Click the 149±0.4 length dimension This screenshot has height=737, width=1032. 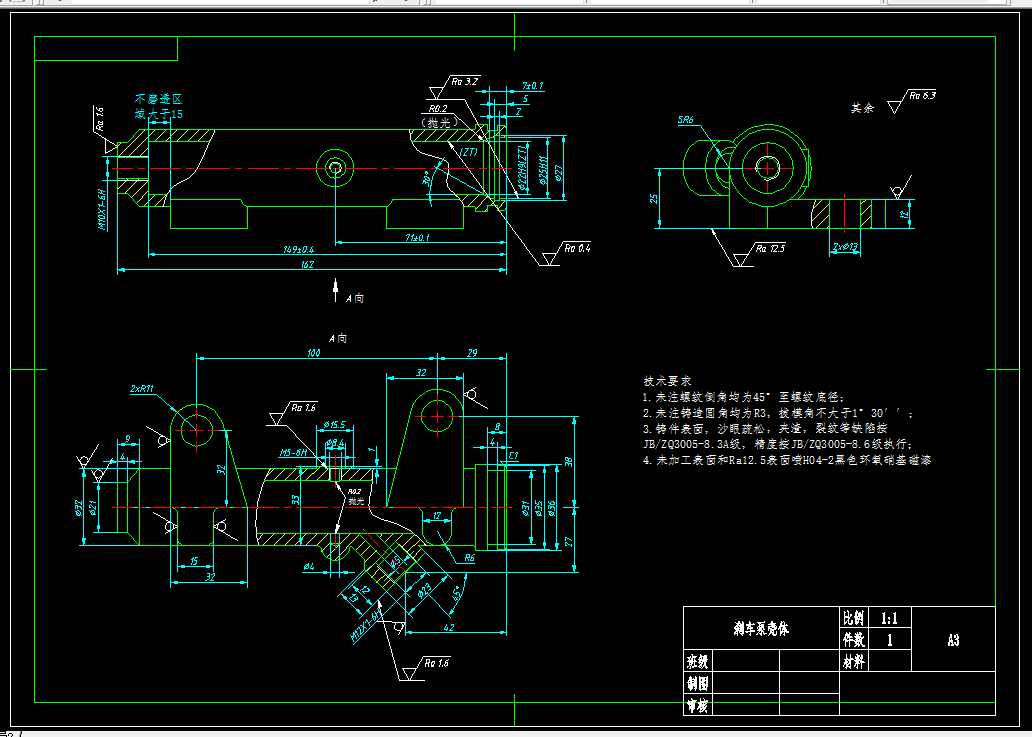coord(299,249)
